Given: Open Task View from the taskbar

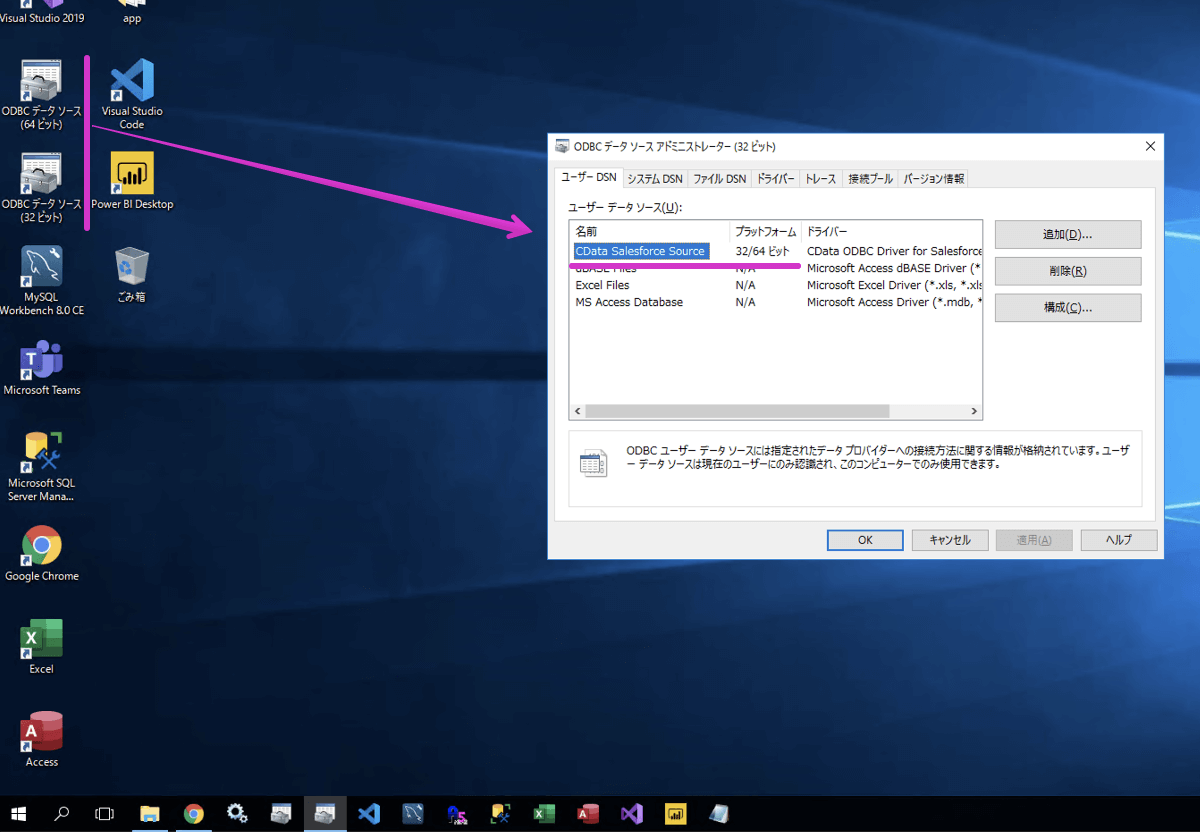Looking at the screenshot, I should coord(105,814).
